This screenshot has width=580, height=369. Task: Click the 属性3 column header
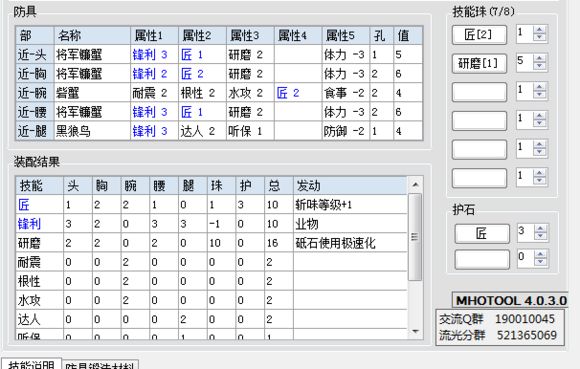(250, 36)
